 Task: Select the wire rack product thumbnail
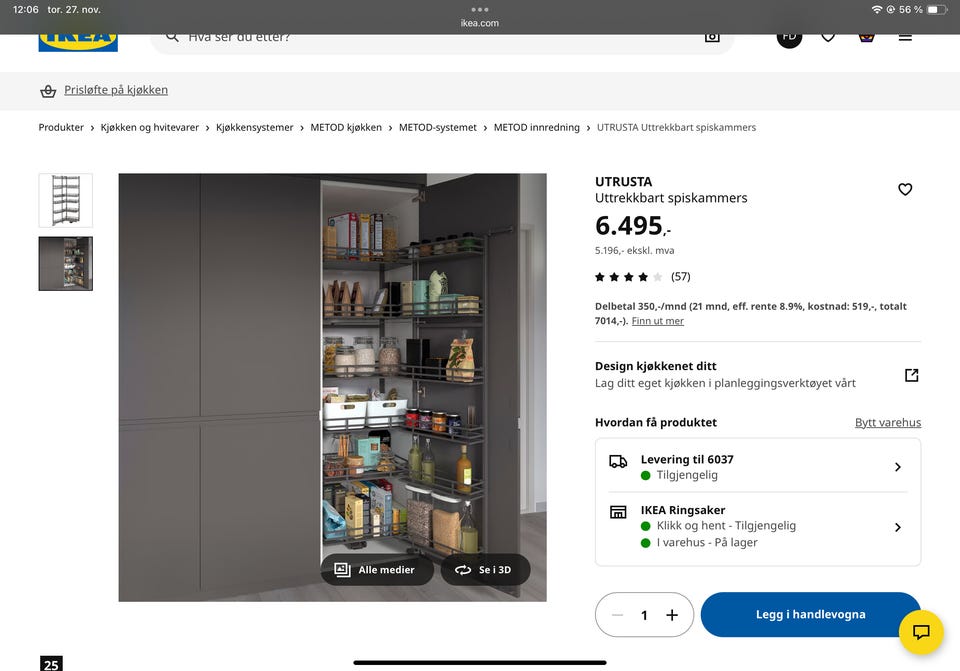pyautogui.click(x=66, y=200)
